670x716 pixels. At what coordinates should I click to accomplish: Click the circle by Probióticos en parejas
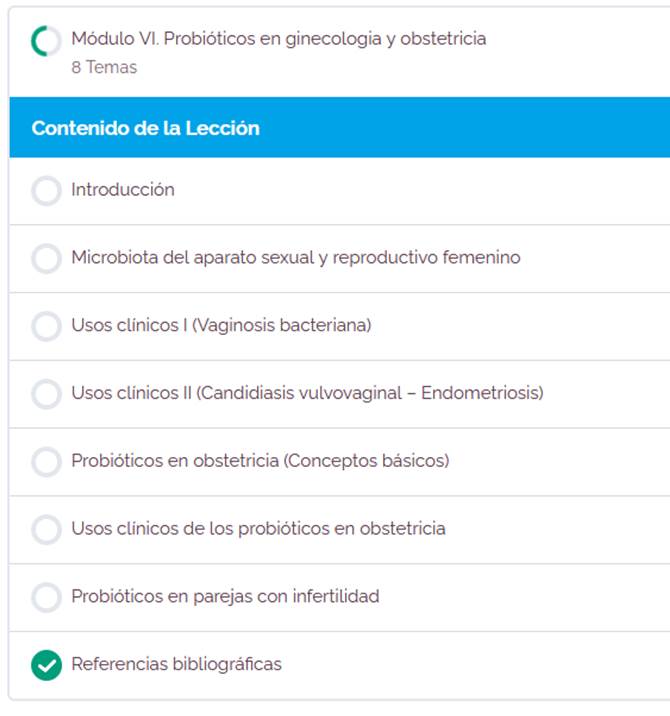(x=46, y=598)
